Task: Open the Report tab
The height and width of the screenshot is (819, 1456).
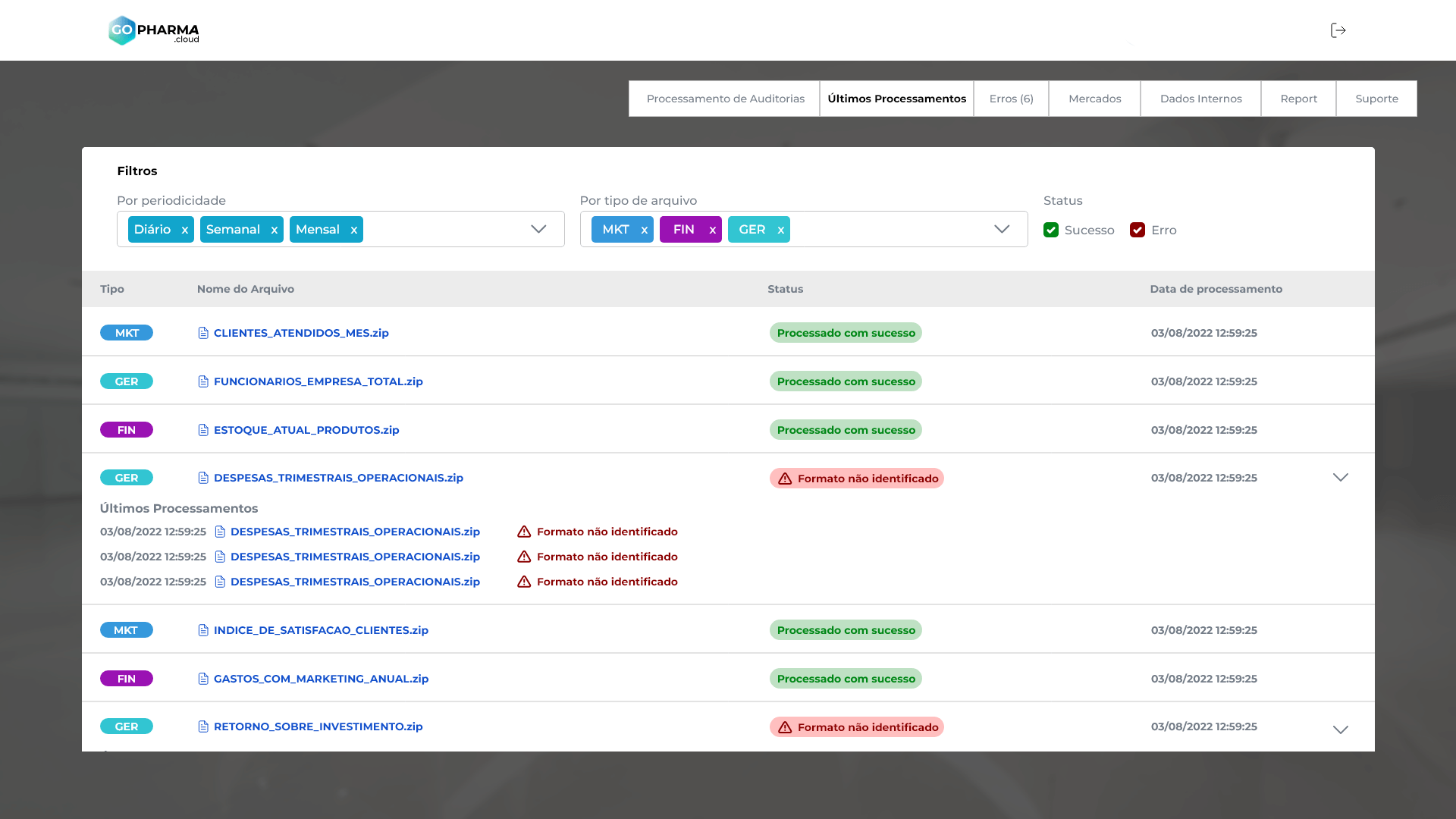Action: coord(1299,99)
